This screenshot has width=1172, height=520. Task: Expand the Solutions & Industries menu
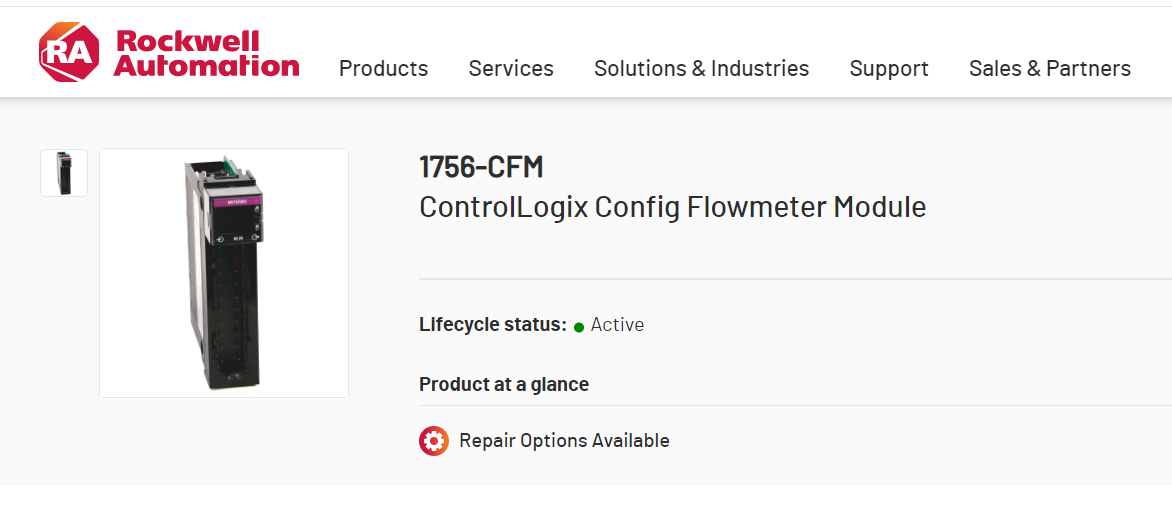tap(701, 68)
